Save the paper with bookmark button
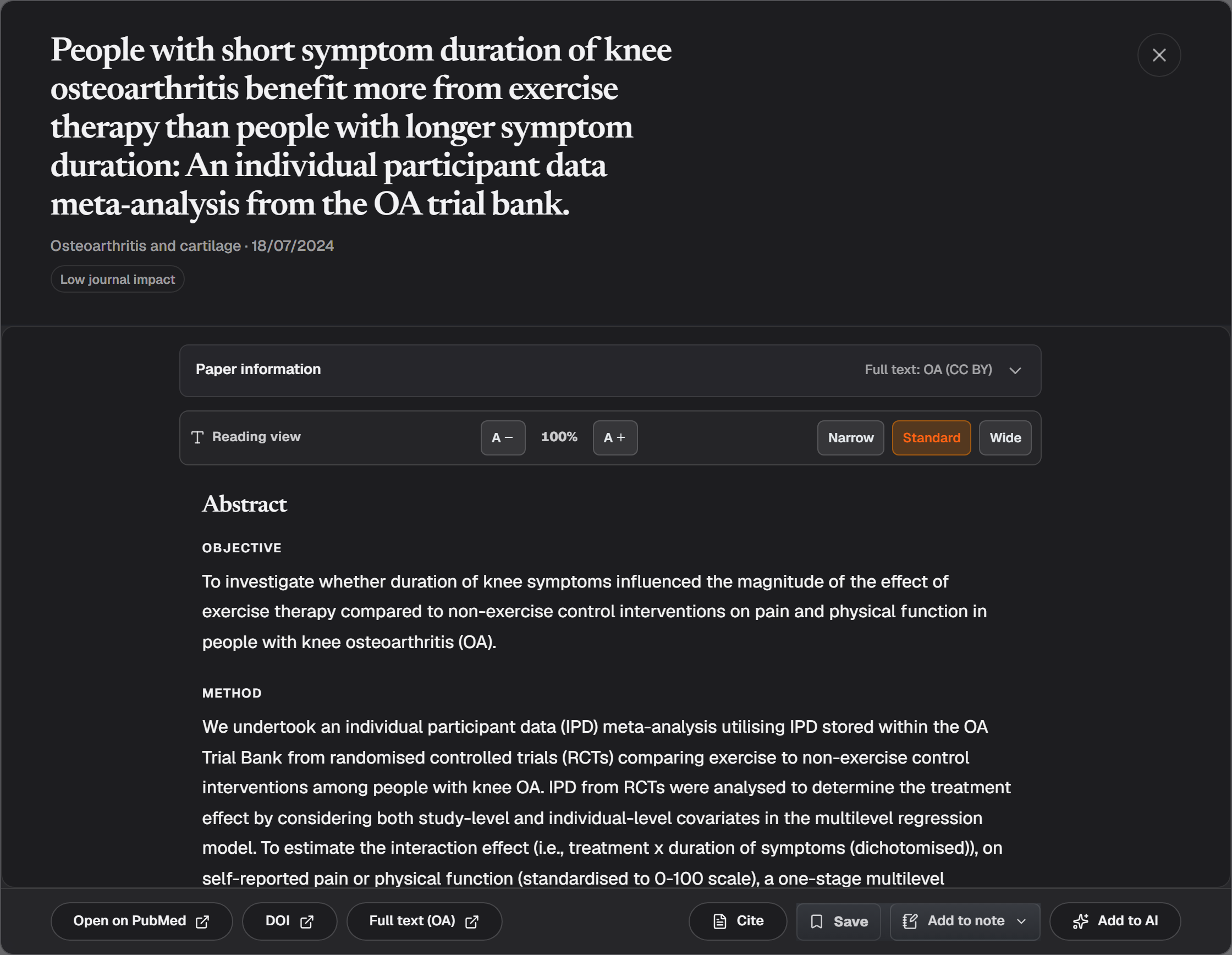Viewport: 1232px width, 955px height. coord(838,922)
